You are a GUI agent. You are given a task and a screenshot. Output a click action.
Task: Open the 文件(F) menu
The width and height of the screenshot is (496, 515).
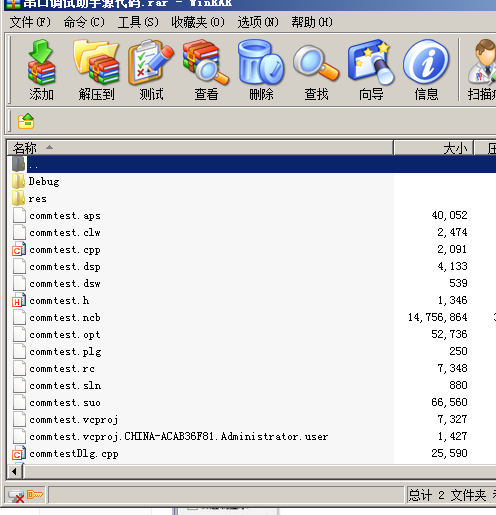click(x=30, y=22)
